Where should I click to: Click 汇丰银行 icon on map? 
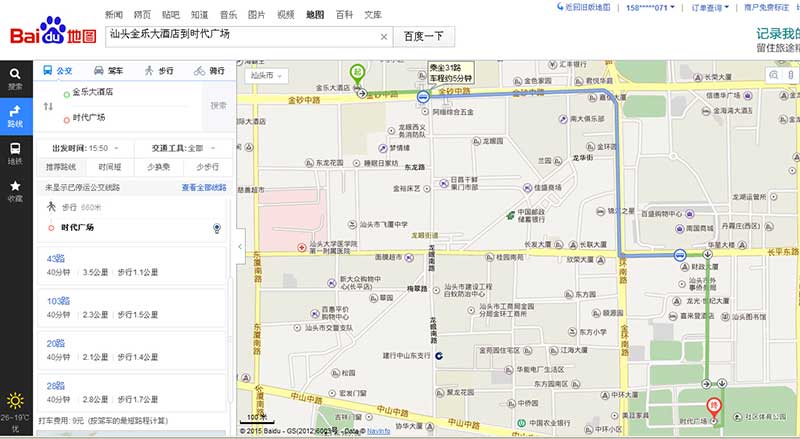pyautogui.click(x=552, y=65)
